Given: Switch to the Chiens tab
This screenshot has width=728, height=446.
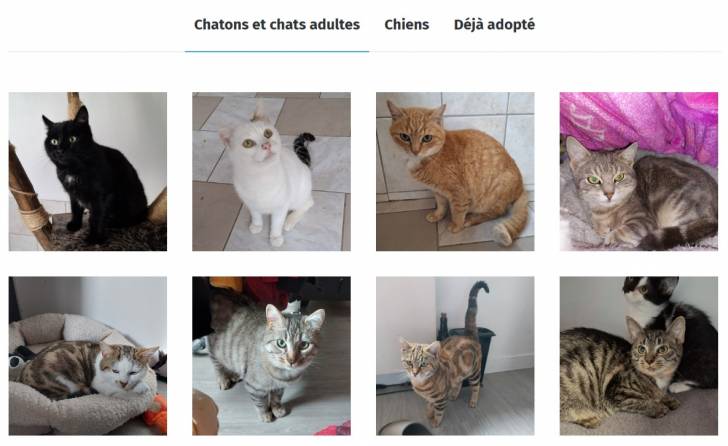Looking at the screenshot, I should [x=407, y=25].
